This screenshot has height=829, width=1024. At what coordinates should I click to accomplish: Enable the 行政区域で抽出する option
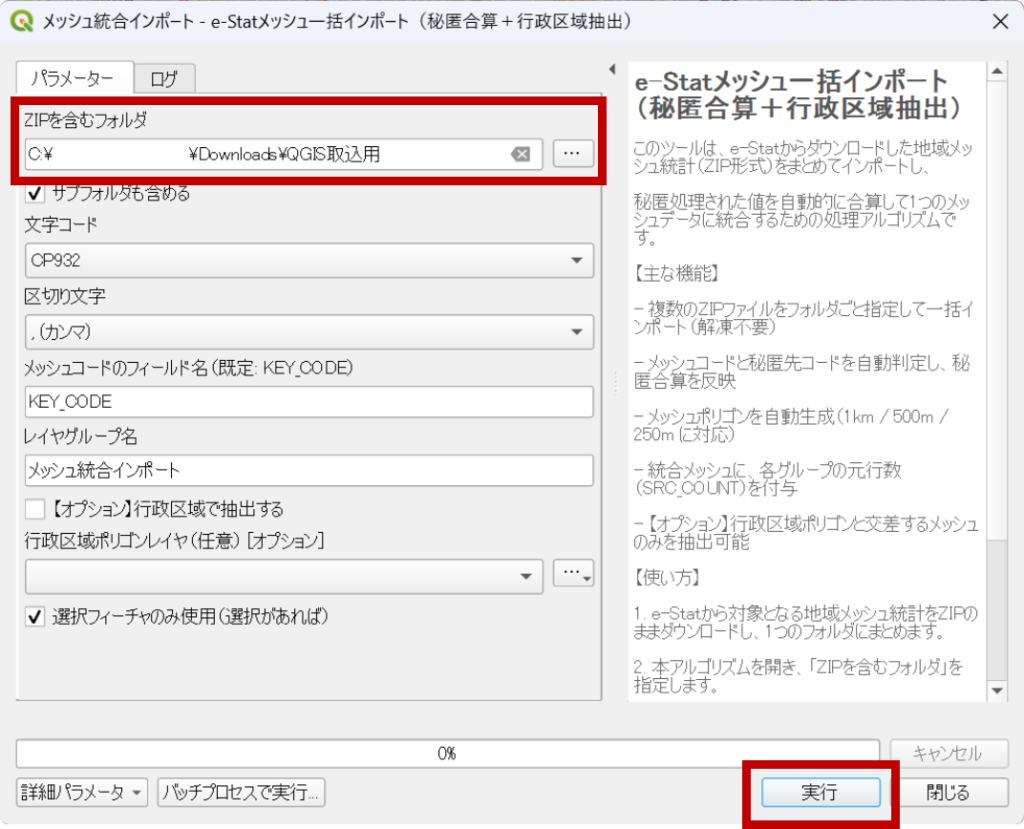pyautogui.click(x=36, y=508)
